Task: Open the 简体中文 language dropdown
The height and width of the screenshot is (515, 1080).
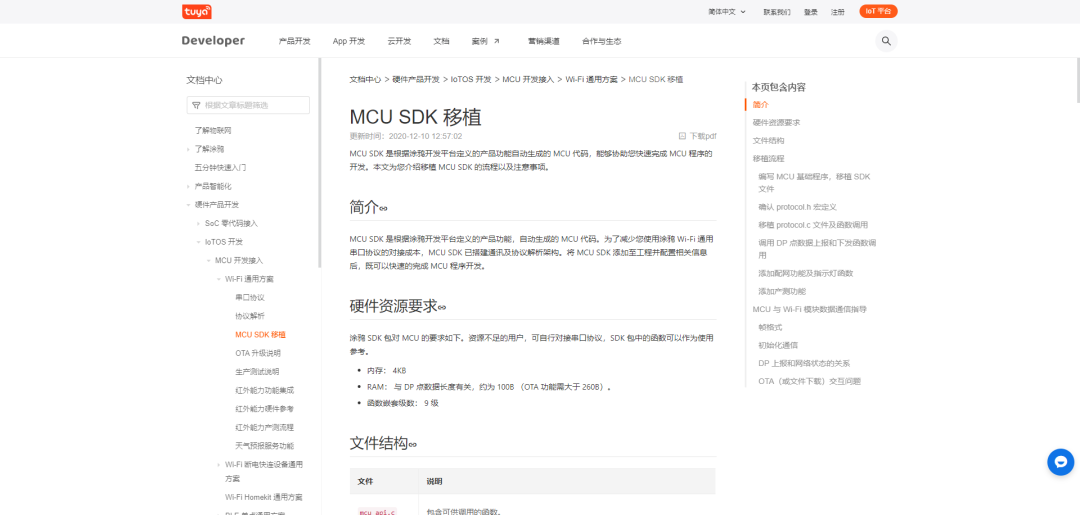Action: [727, 12]
